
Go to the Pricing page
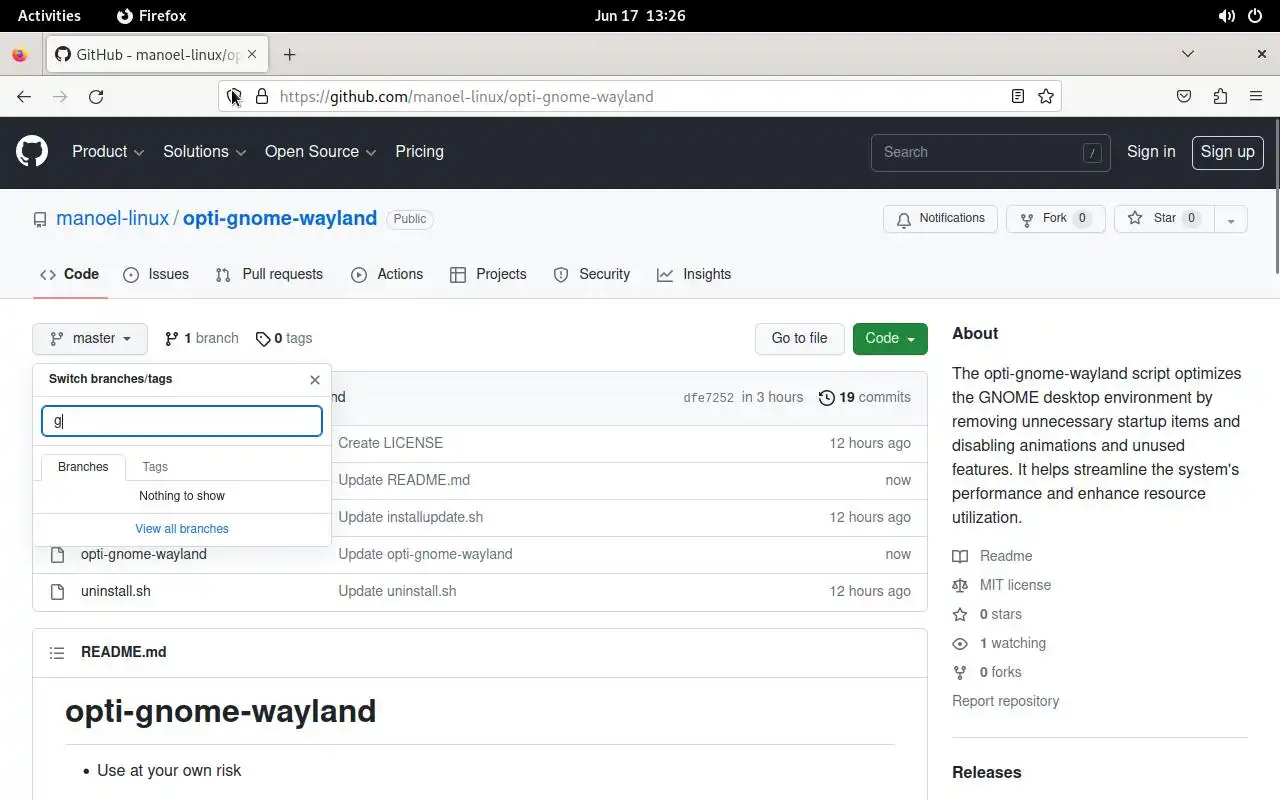(419, 152)
